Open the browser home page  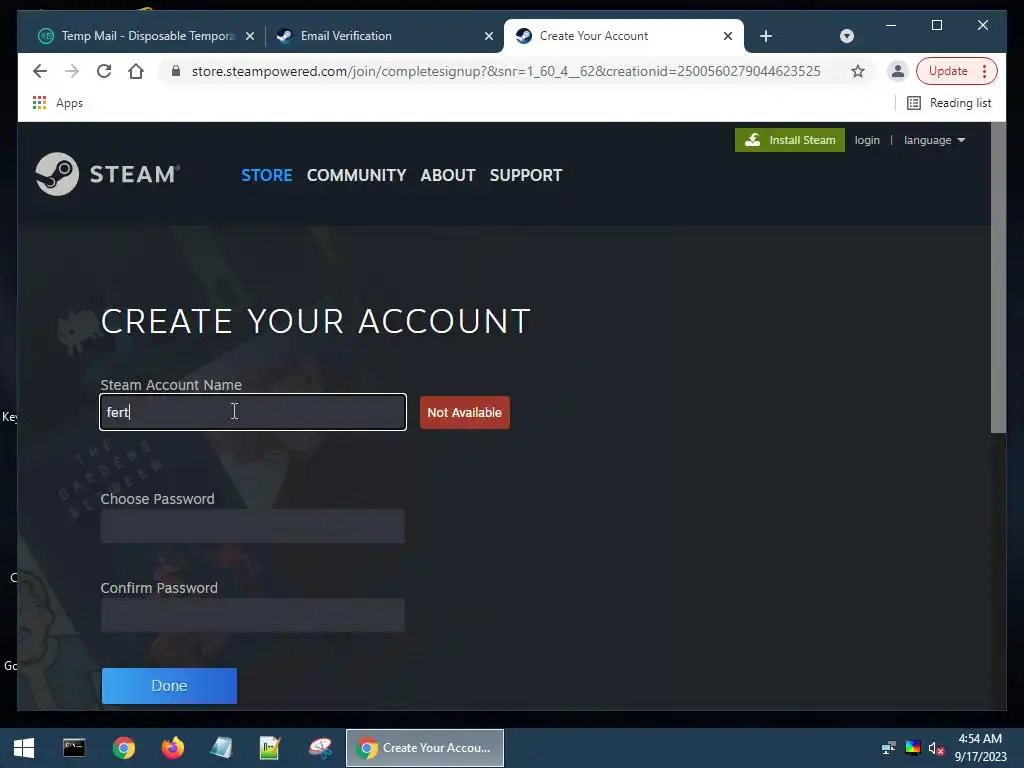pos(136,71)
